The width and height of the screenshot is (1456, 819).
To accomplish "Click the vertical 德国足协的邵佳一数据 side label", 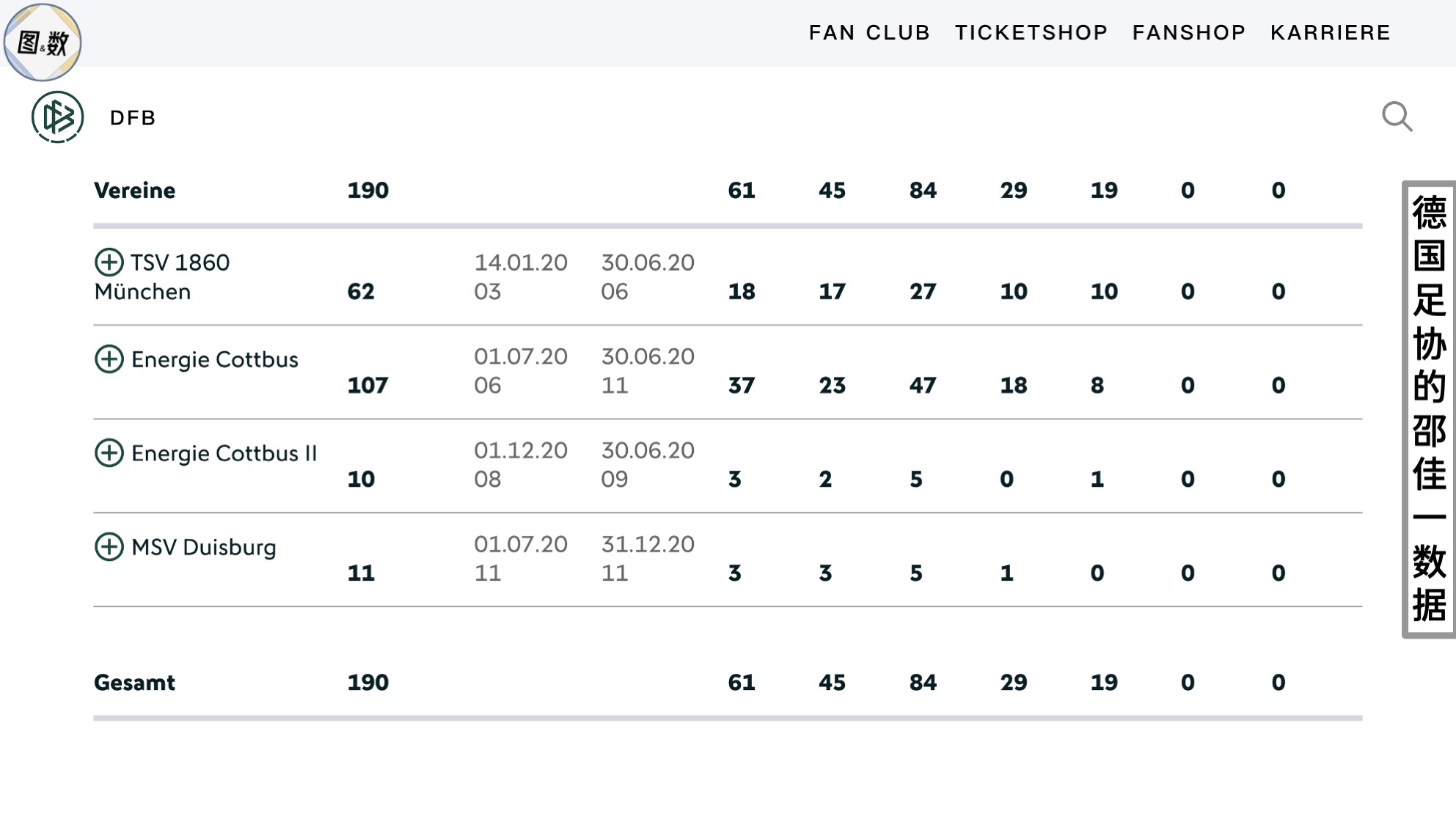I will pyautogui.click(x=1429, y=408).
